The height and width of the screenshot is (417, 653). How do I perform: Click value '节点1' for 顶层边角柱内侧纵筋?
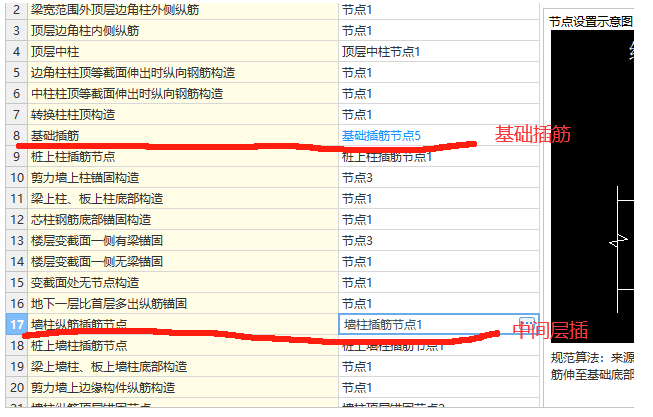[x=357, y=31]
